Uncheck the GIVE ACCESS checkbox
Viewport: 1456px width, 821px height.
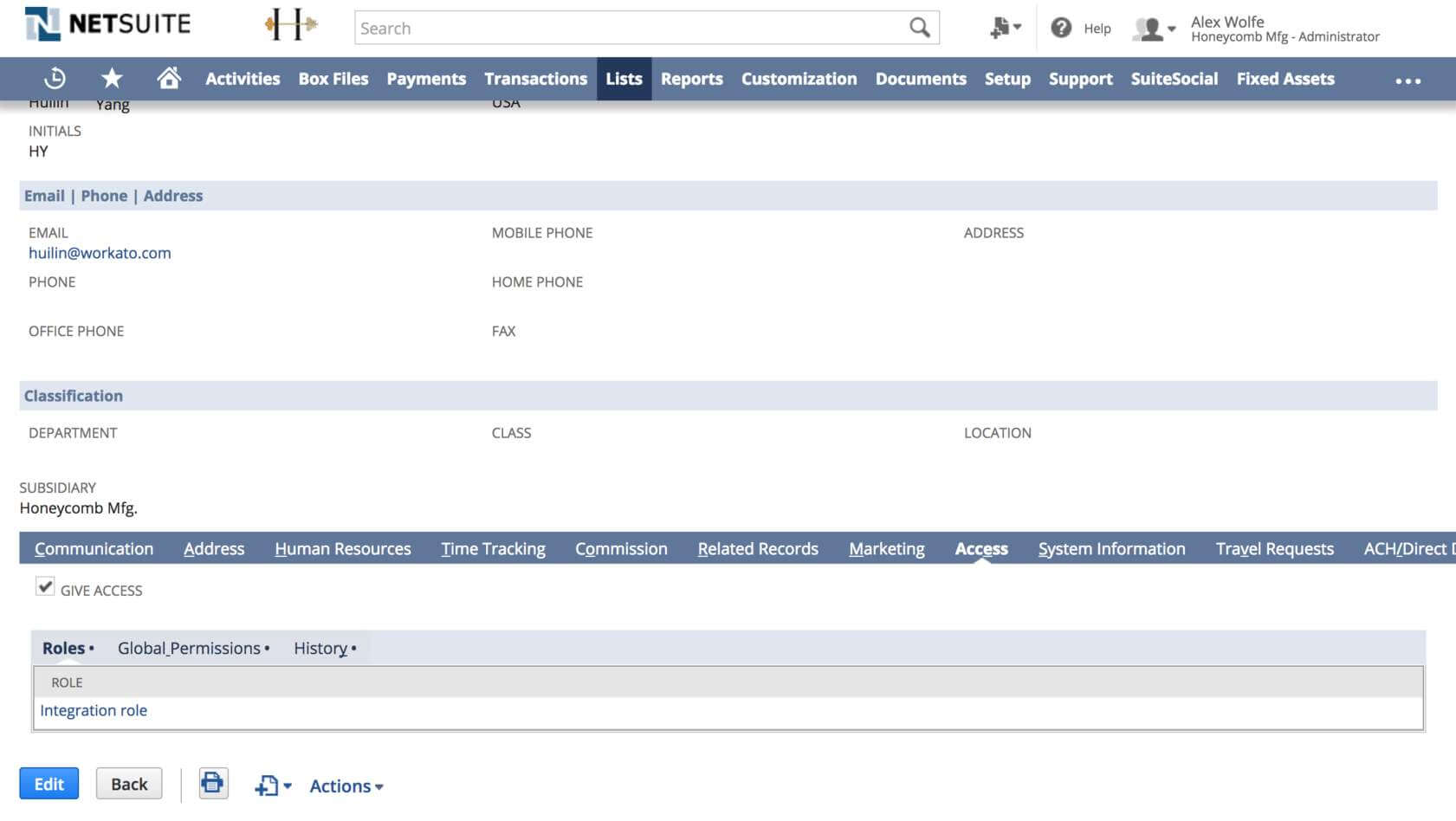(44, 586)
